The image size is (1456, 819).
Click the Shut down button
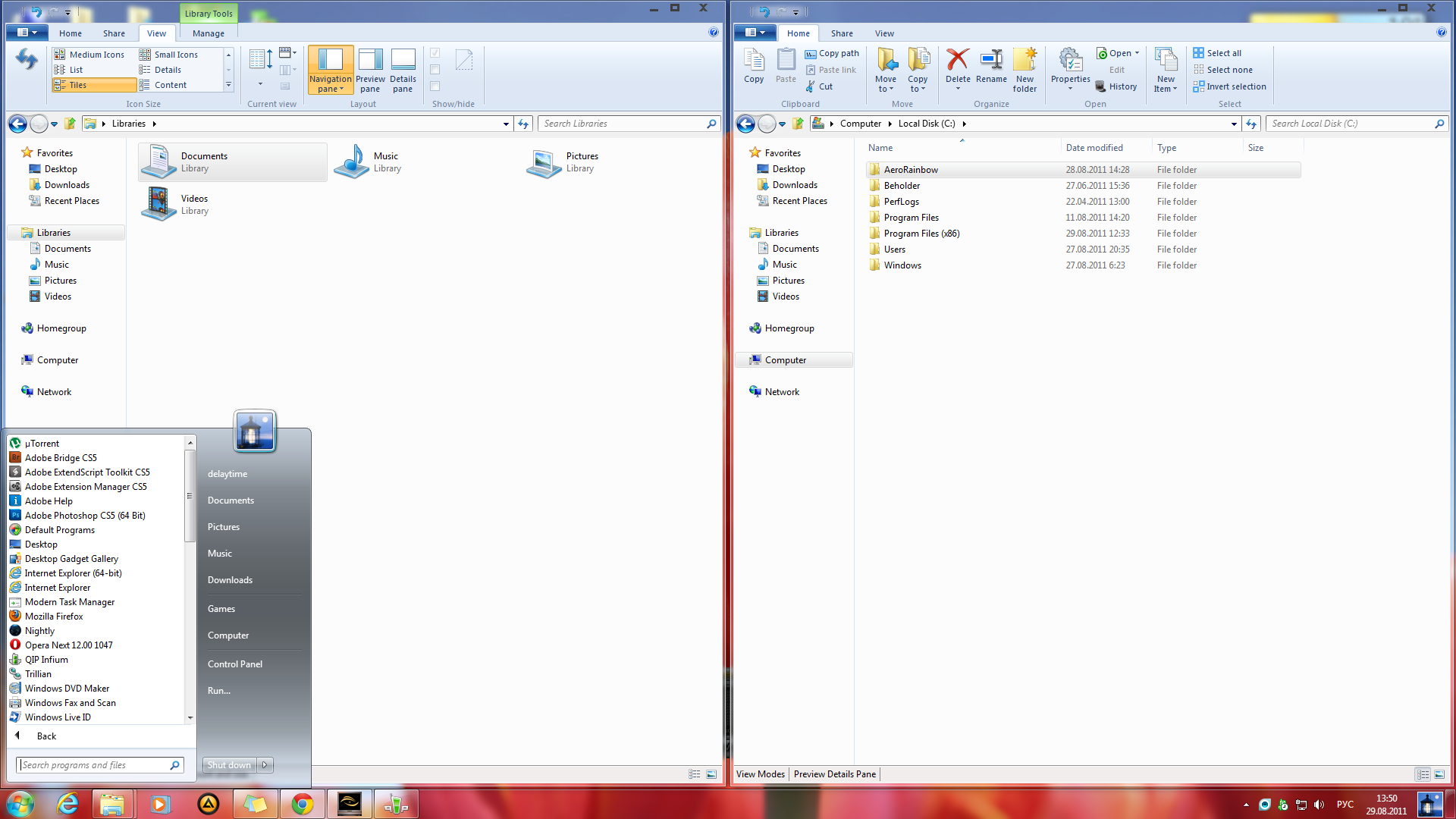[x=229, y=765]
